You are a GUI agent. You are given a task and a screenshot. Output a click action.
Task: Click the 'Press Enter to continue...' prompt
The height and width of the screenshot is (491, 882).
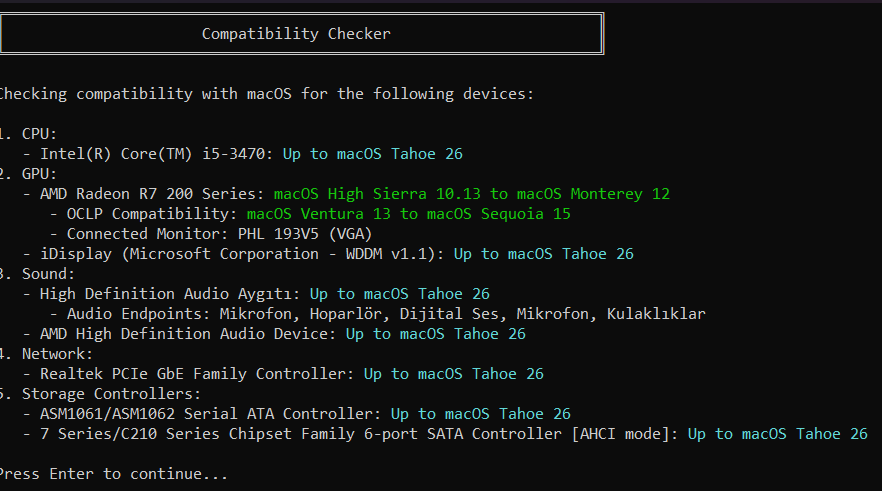click(113, 474)
